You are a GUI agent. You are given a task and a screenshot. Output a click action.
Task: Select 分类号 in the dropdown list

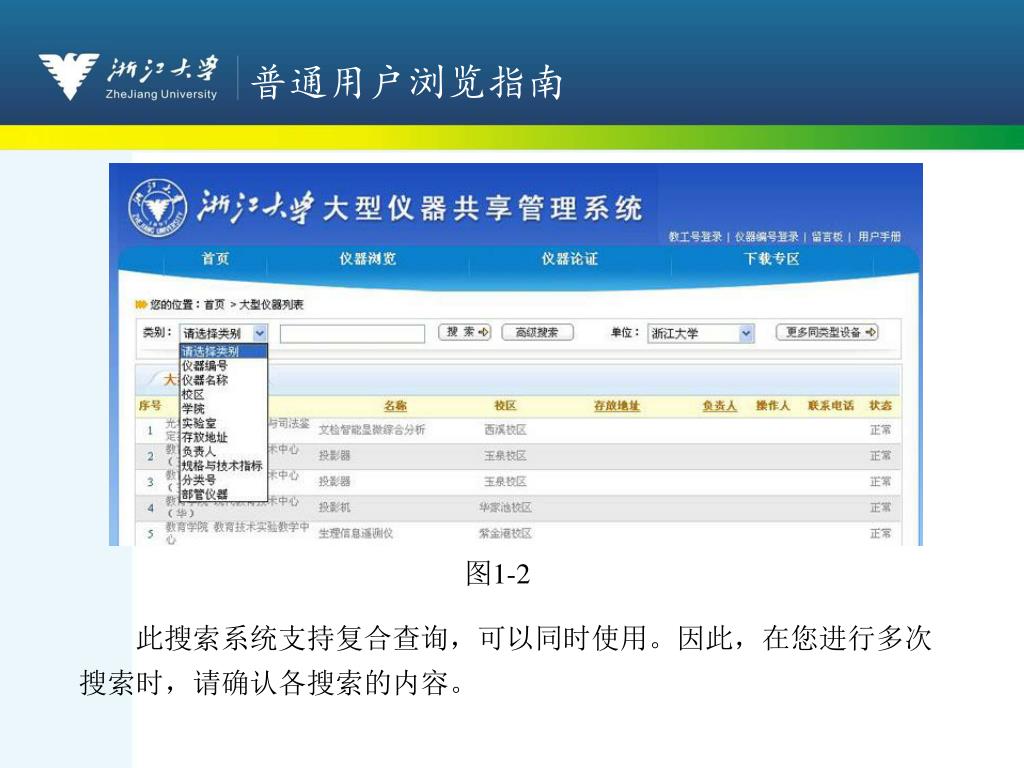coord(223,480)
